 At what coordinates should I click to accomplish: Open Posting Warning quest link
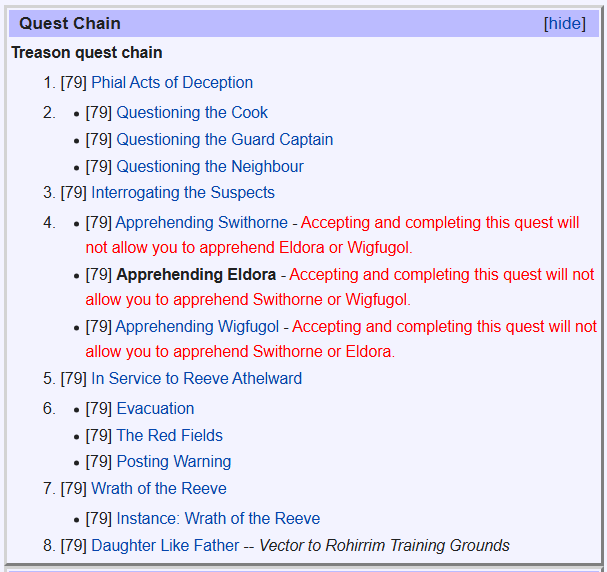174,461
